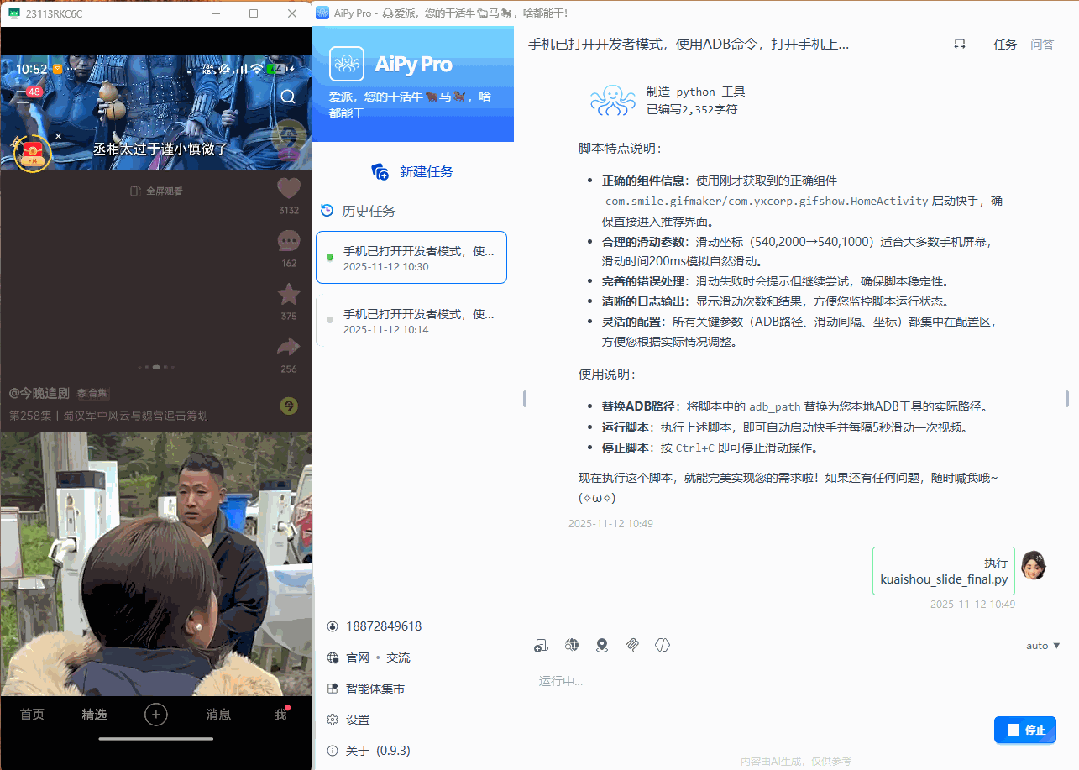Screen dimensions: 1079x770
Task: Open the 官网 link in sidebar
Action: [x=358, y=657]
